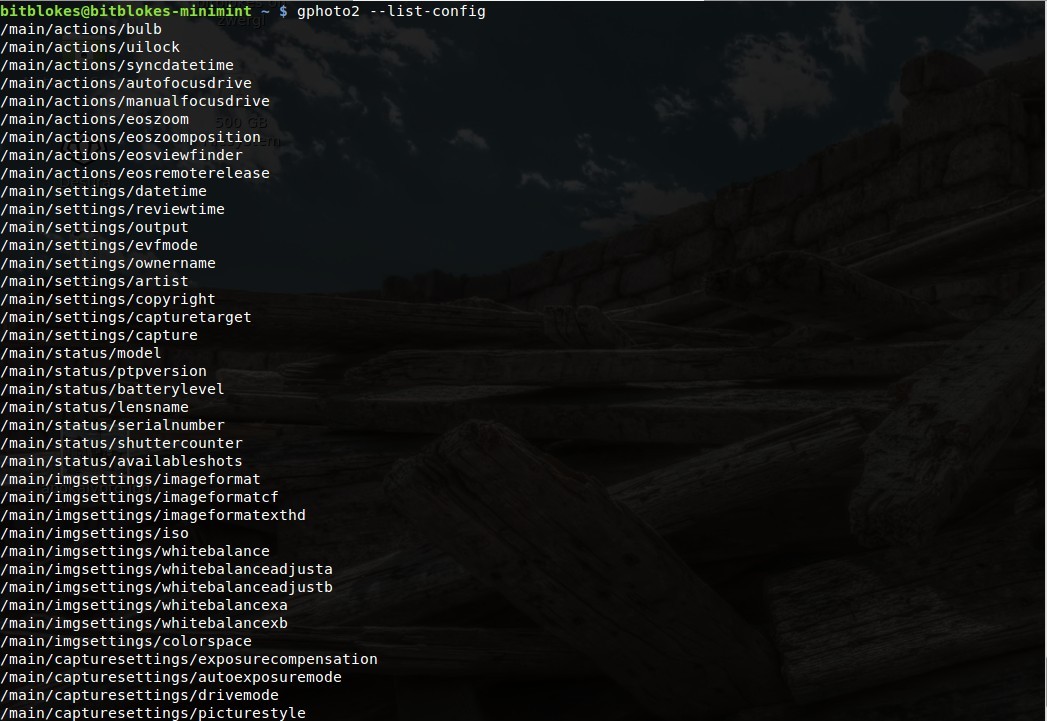Click /main/imgsettings/whitebalanceadjustb entry
This screenshot has height=721, width=1047.
[x=167, y=588]
